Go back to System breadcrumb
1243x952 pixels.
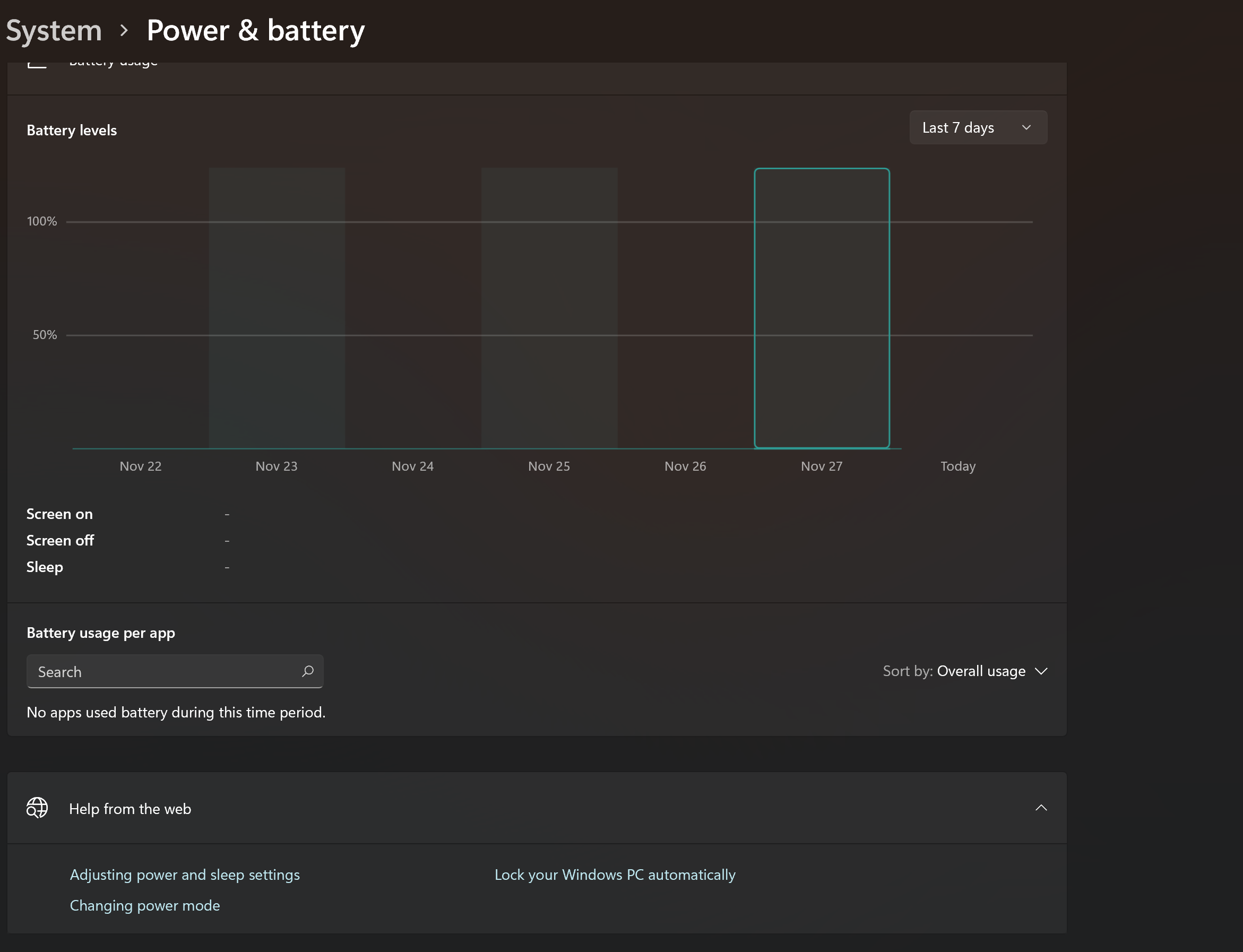[54, 30]
